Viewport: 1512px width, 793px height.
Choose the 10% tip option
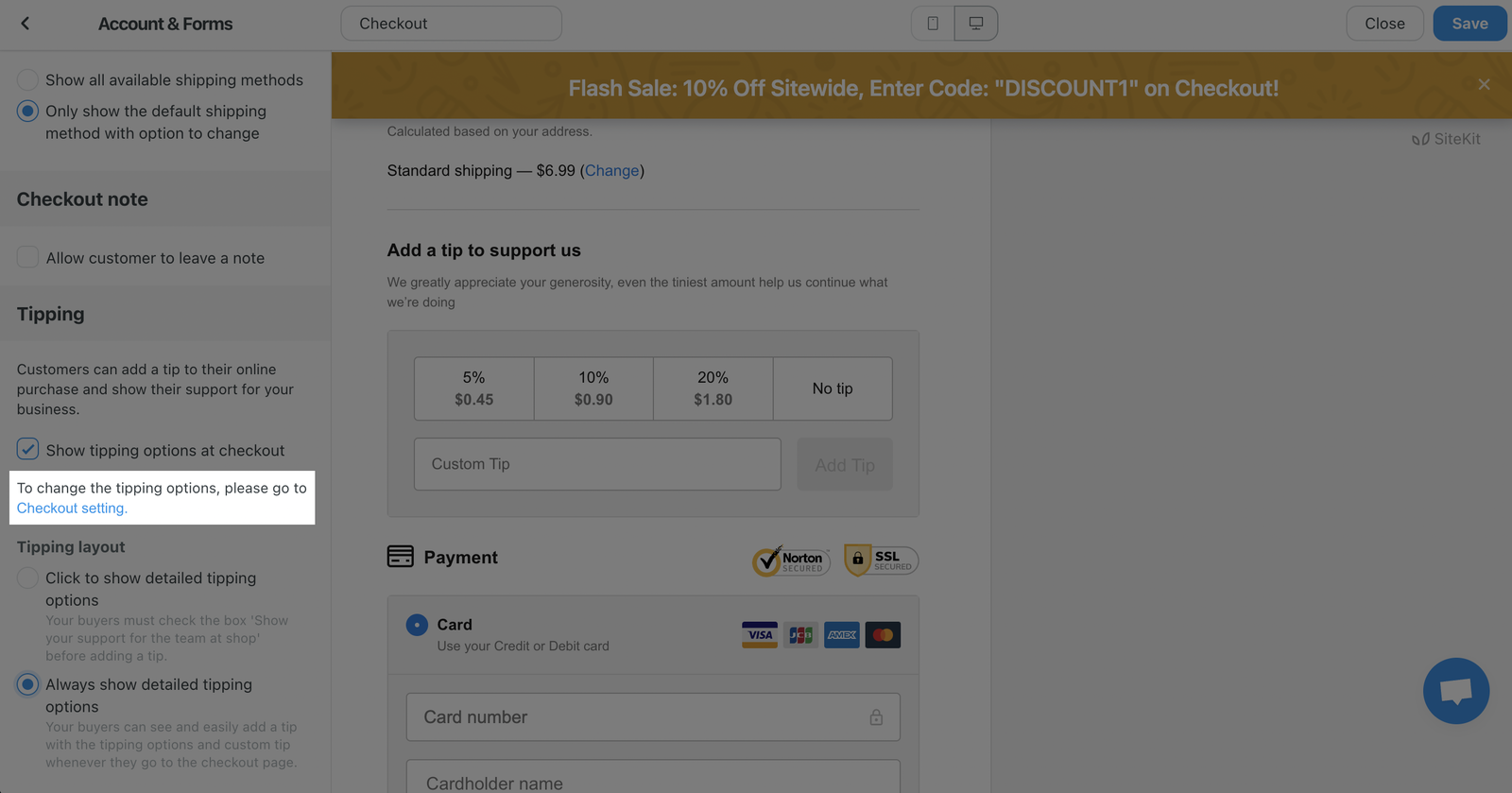(x=593, y=388)
